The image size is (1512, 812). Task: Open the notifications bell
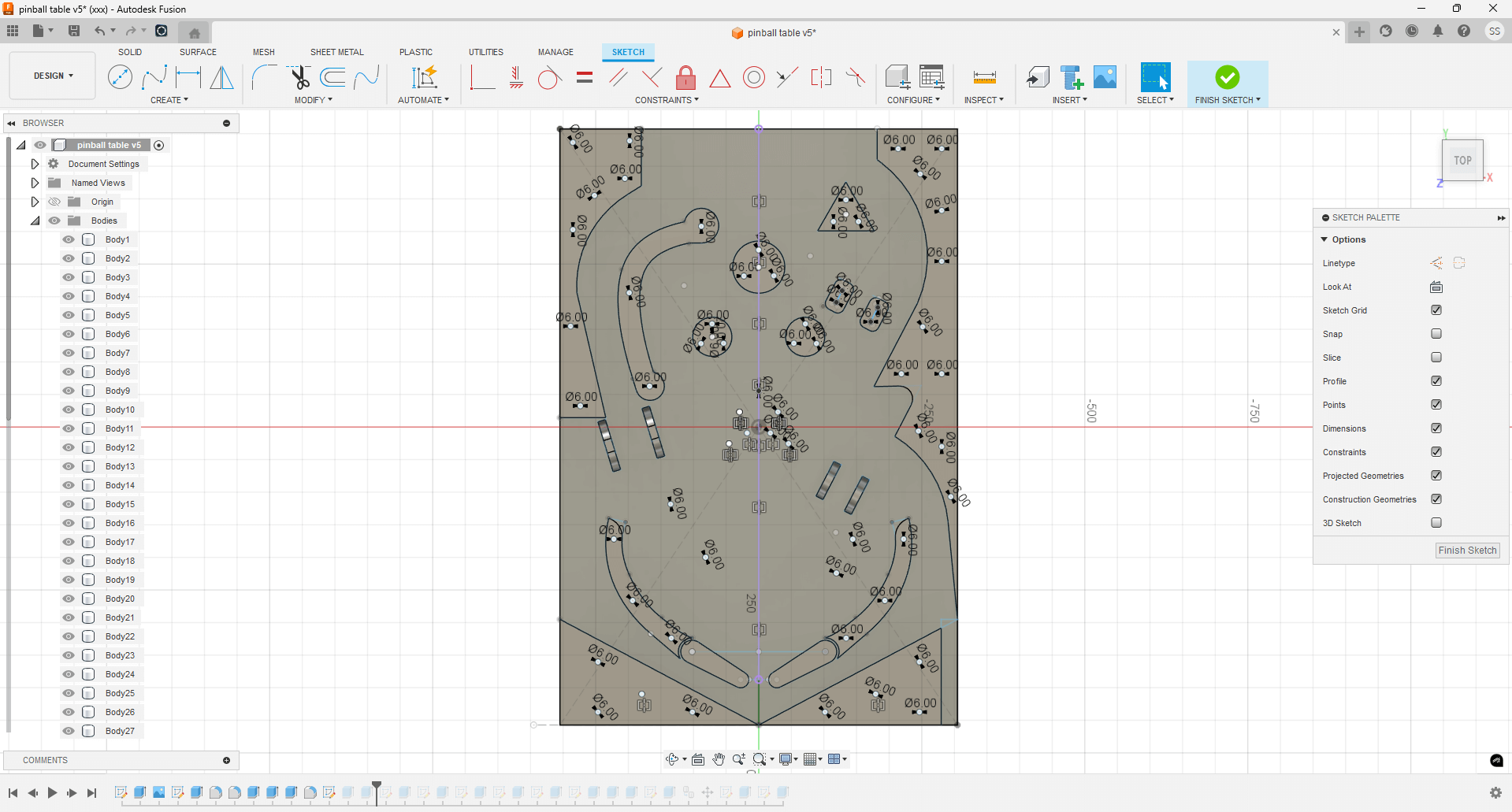(1438, 31)
